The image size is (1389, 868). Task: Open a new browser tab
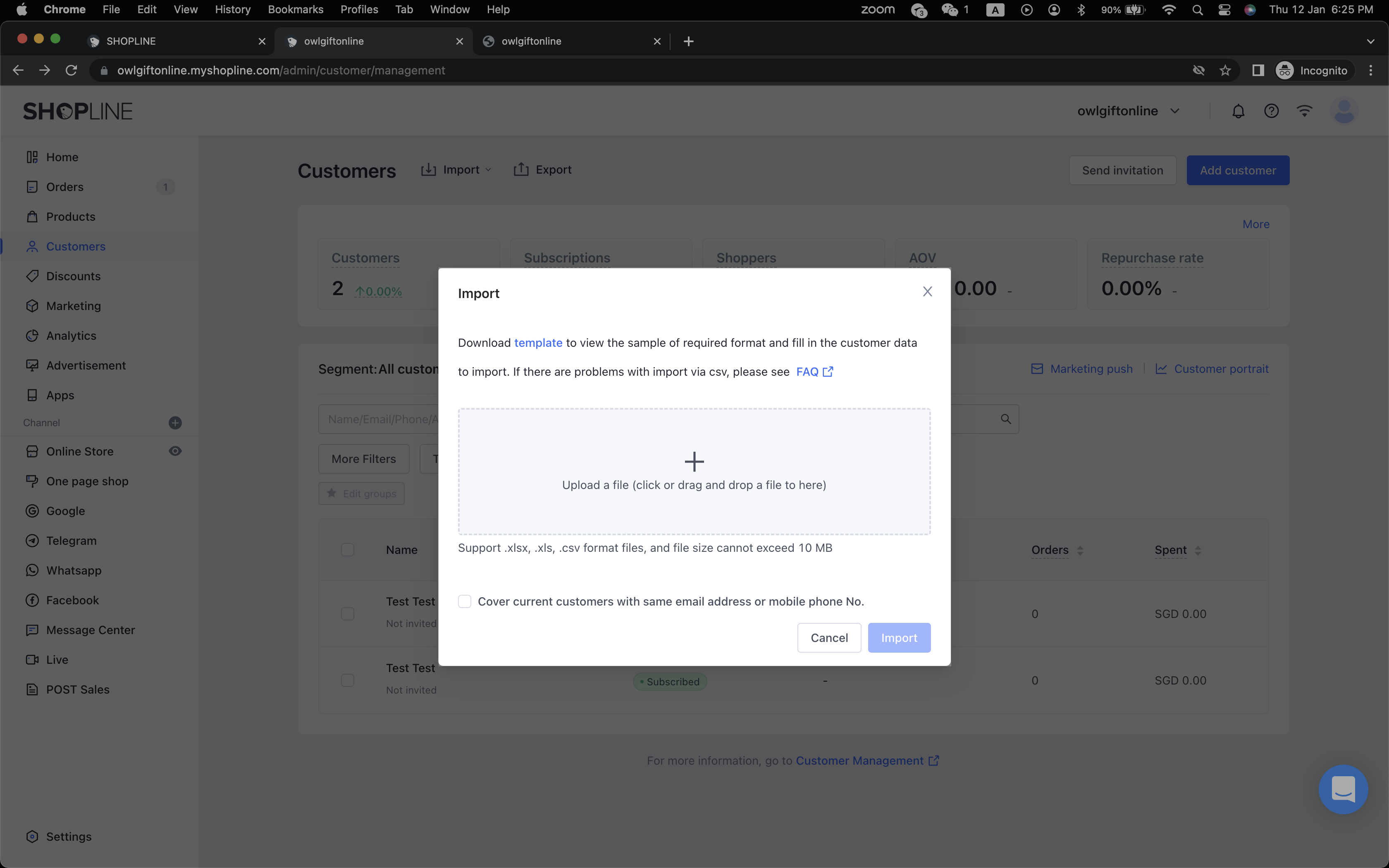tap(688, 41)
